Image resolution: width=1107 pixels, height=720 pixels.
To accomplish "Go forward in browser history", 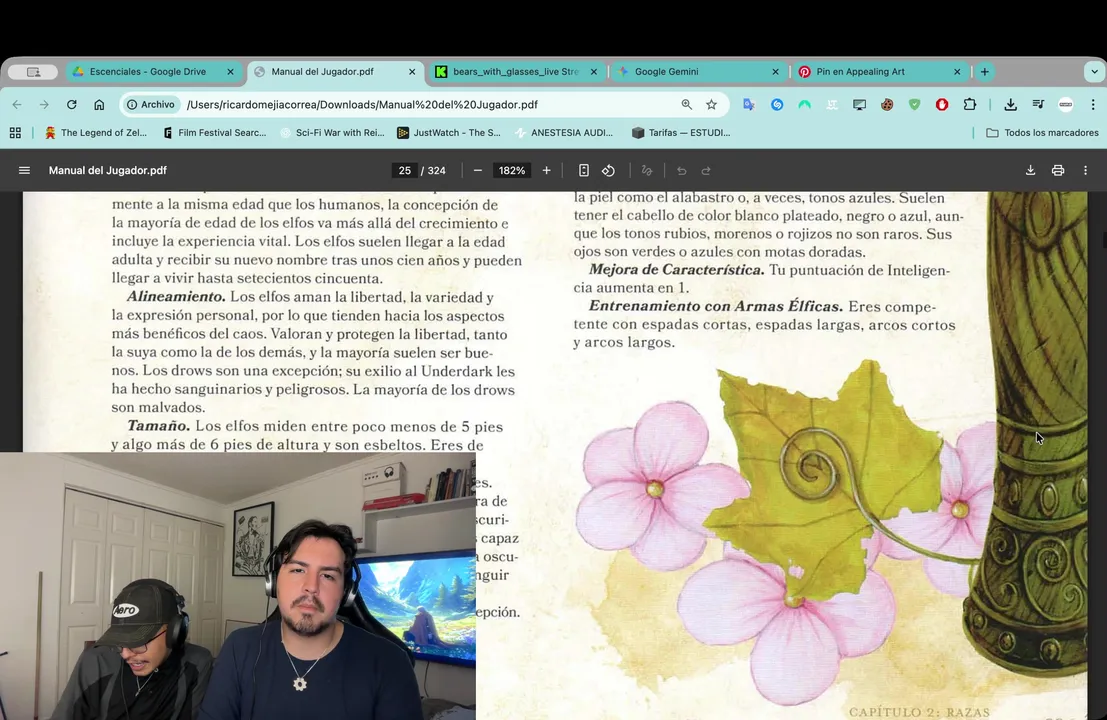I will (x=44, y=104).
